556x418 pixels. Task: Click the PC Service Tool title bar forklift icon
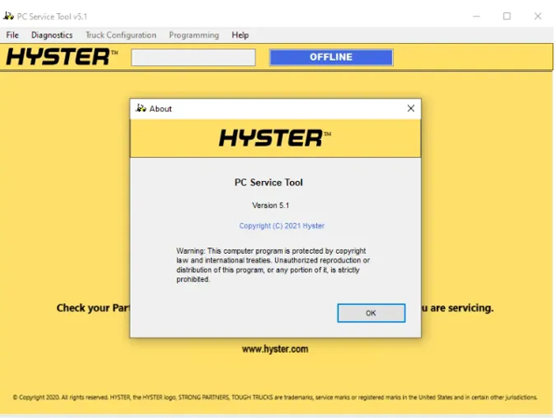9,16
